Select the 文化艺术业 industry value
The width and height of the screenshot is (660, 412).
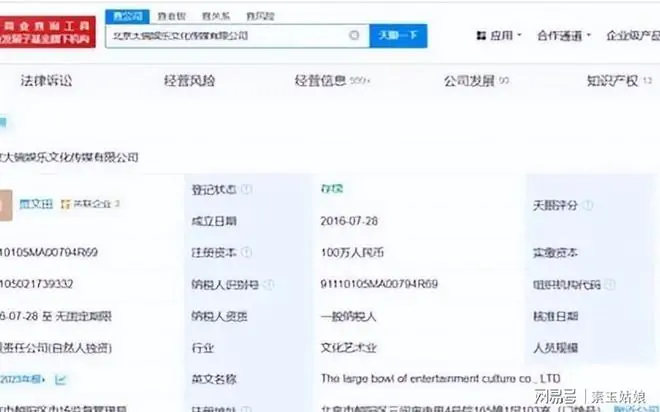click(348, 348)
